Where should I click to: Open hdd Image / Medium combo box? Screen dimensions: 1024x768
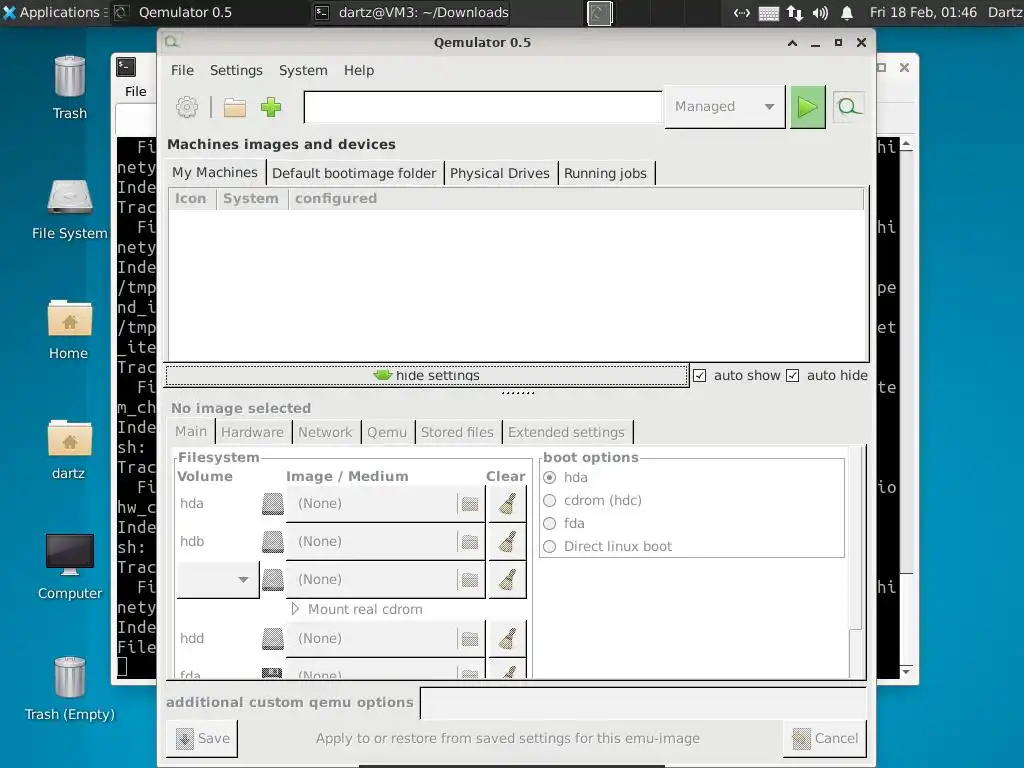(x=385, y=639)
